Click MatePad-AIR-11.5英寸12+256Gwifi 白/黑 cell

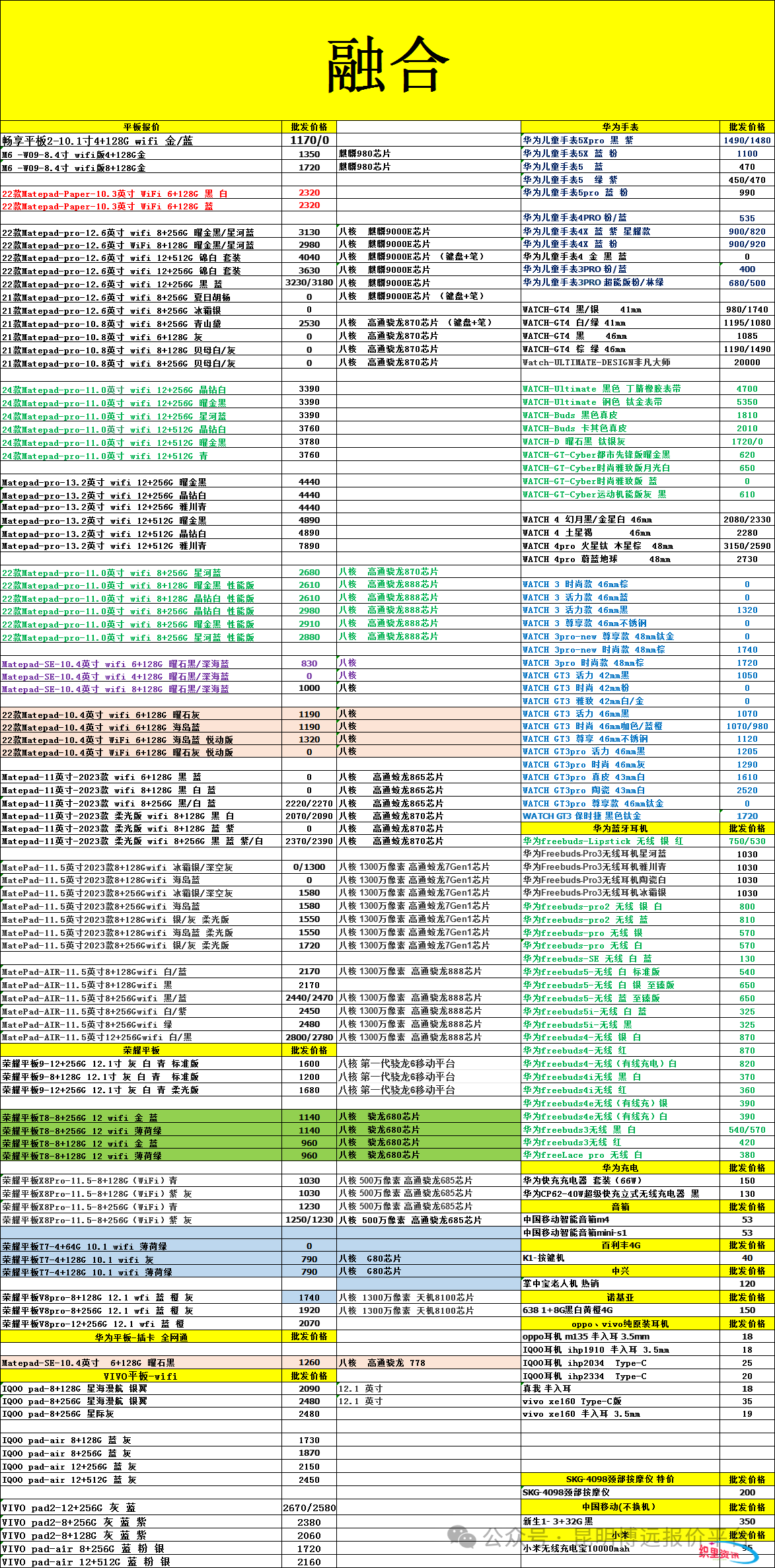point(141,1037)
